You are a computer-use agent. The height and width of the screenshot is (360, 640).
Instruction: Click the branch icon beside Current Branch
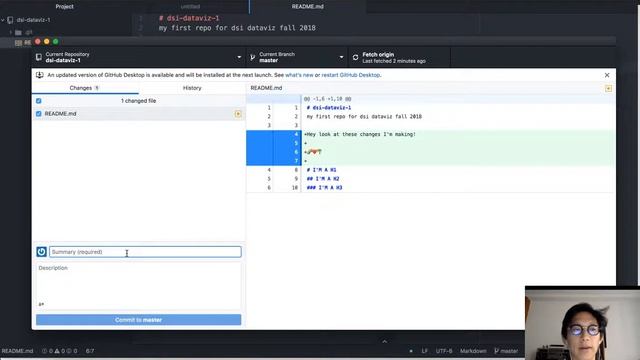click(252, 58)
